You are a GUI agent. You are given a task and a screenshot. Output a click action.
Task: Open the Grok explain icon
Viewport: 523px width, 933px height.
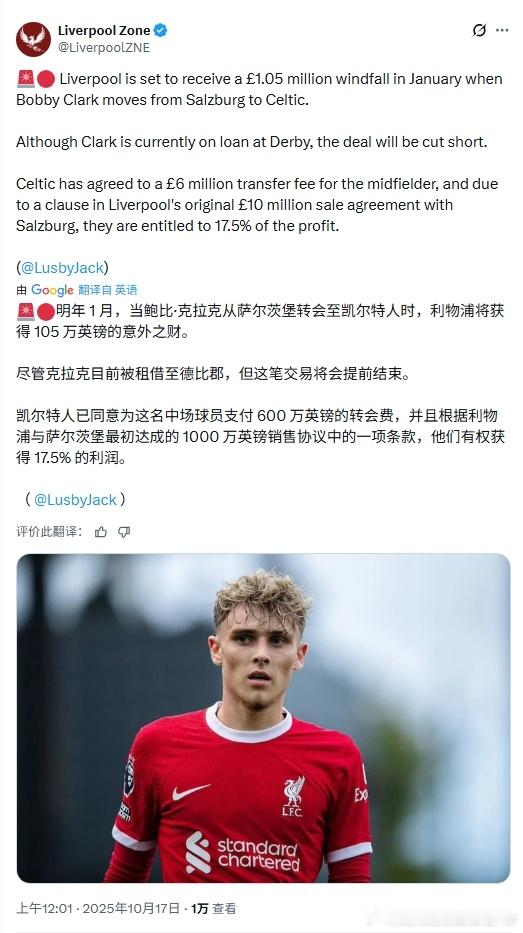pyautogui.click(x=479, y=30)
